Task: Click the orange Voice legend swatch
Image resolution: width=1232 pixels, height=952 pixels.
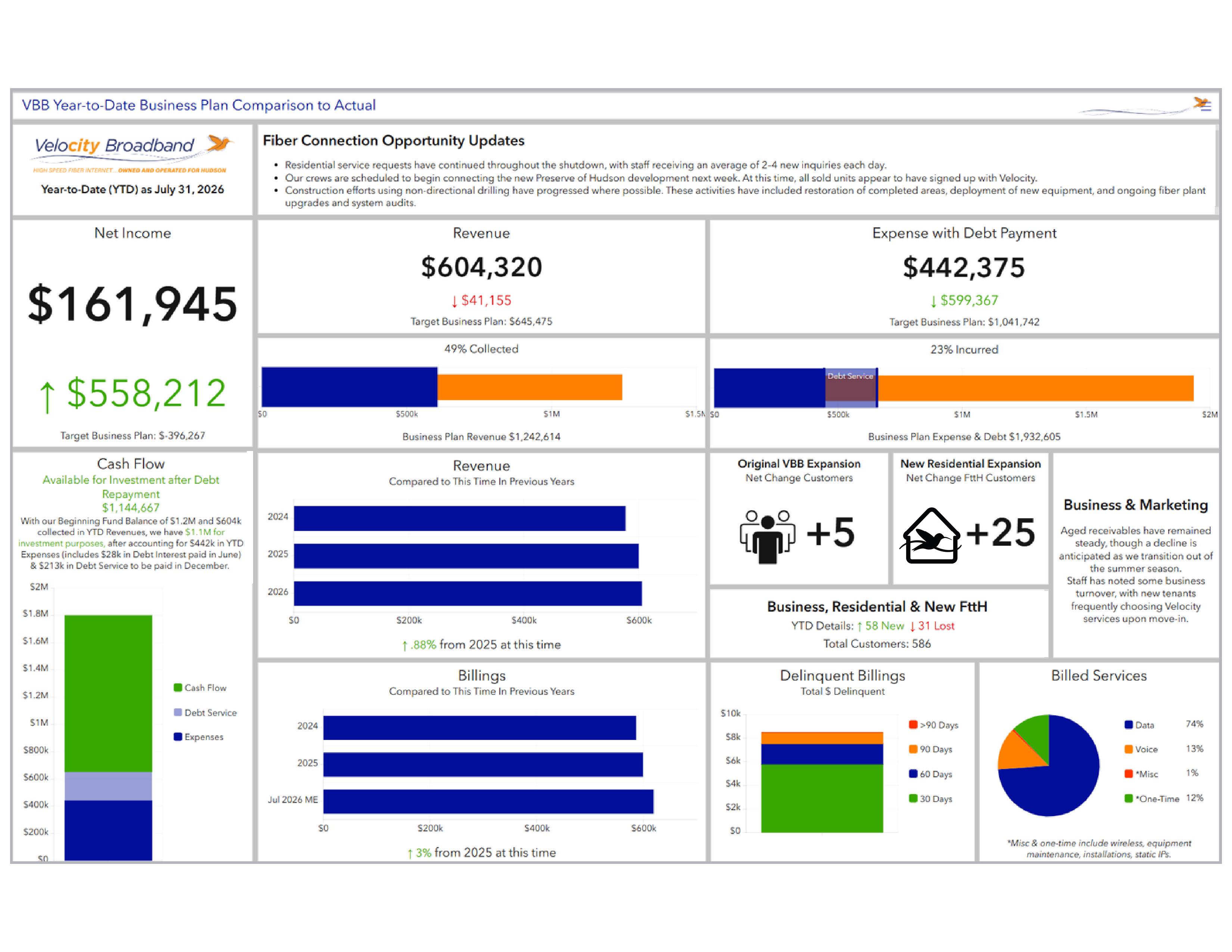Action: click(x=1128, y=749)
